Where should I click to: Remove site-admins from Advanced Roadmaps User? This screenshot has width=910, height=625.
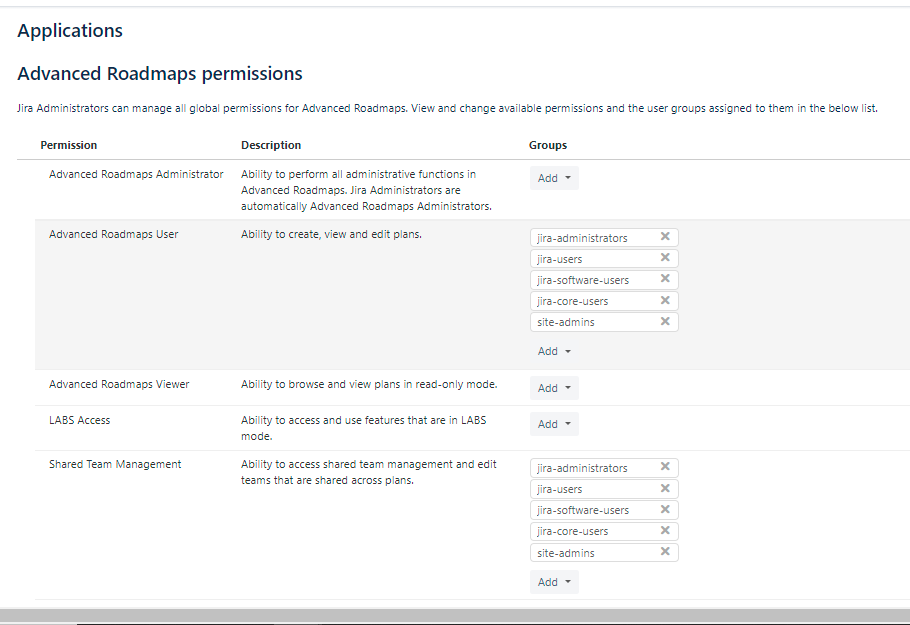coord(665,321)
